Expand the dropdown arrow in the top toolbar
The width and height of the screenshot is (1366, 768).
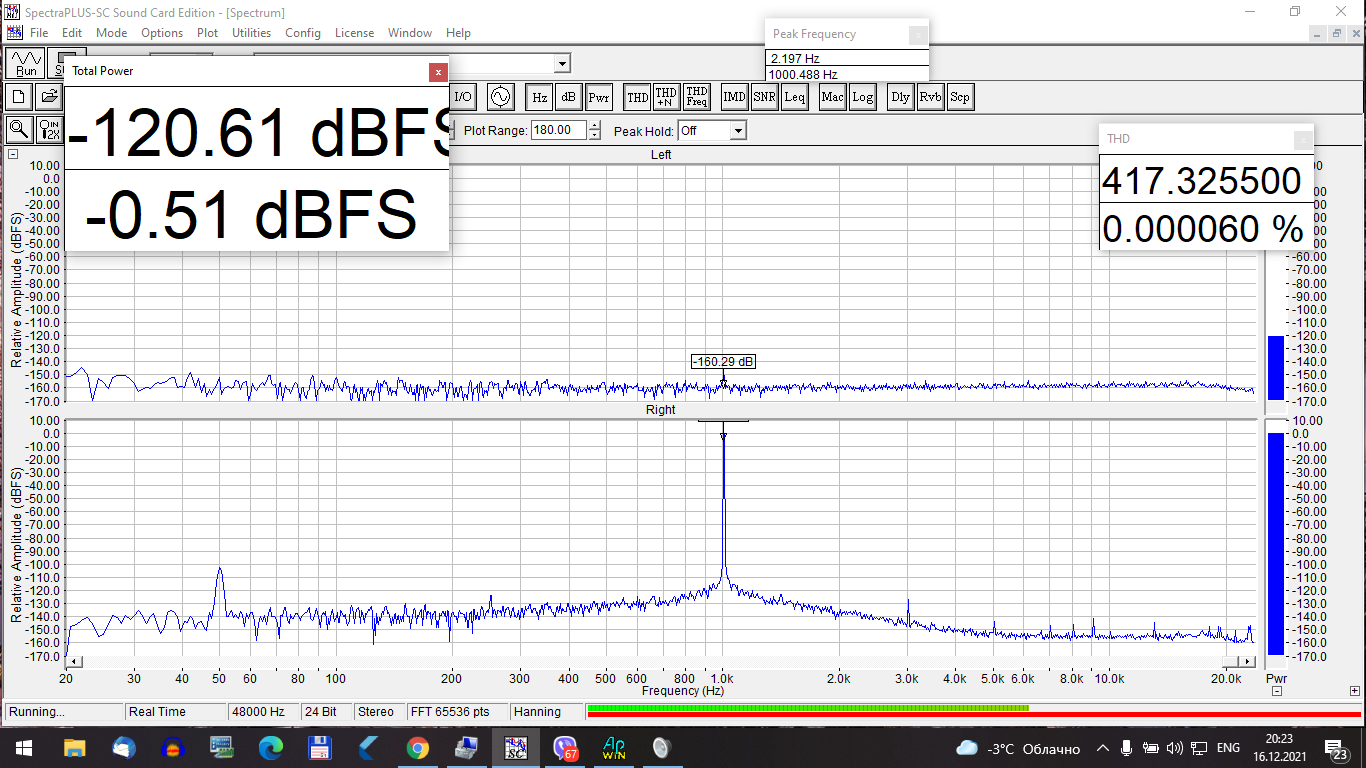[562, 64]
